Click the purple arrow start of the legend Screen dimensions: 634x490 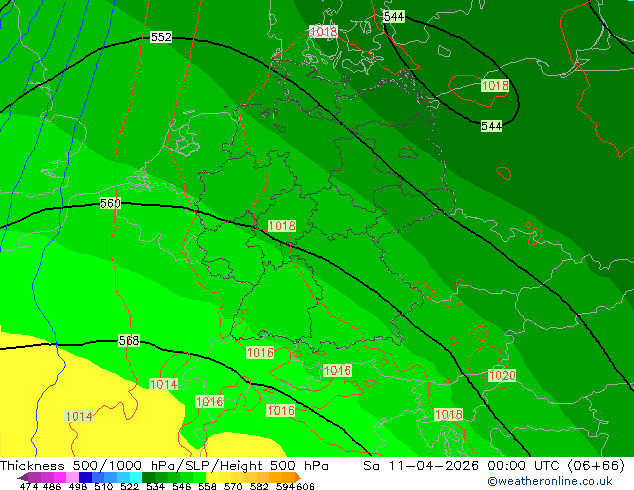pos(22,477)
